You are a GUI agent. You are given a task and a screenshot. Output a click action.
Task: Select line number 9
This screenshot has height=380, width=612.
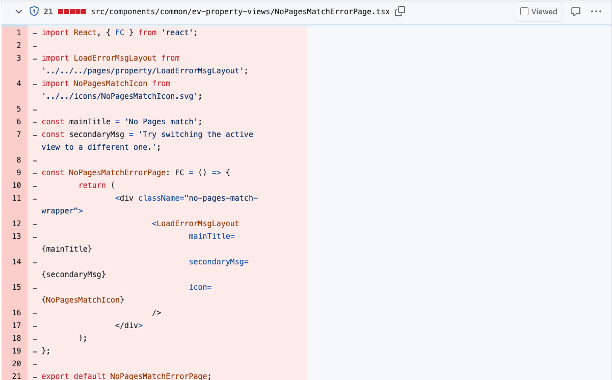(18, 172)
